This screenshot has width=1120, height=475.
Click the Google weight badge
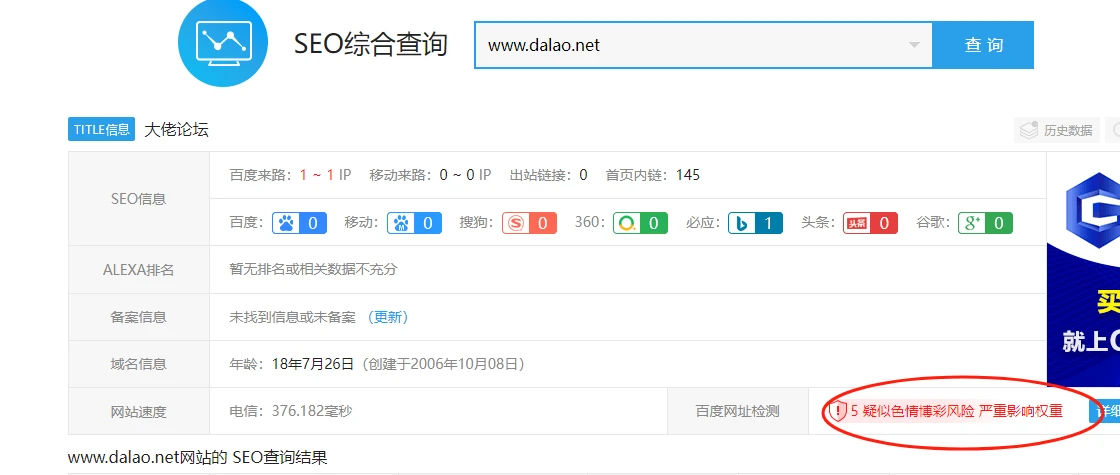pyautogui.click(x=985, y=223)
